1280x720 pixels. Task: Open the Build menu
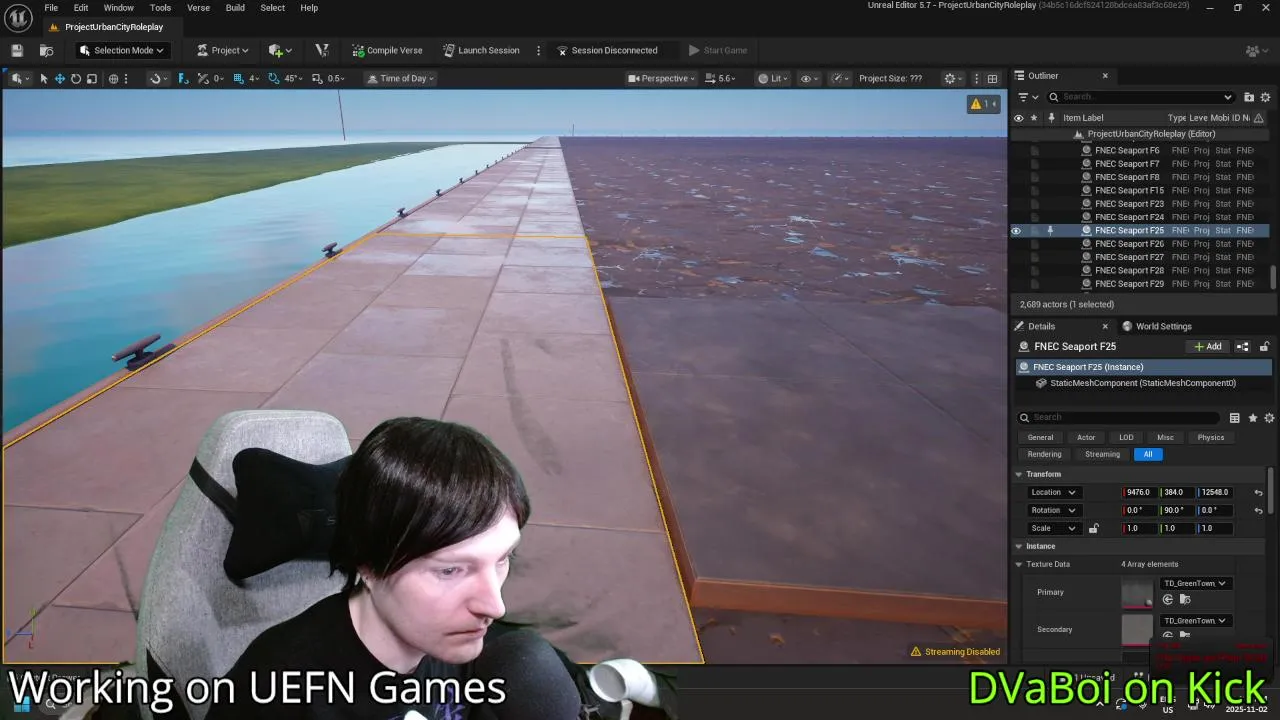pos(235,8)
